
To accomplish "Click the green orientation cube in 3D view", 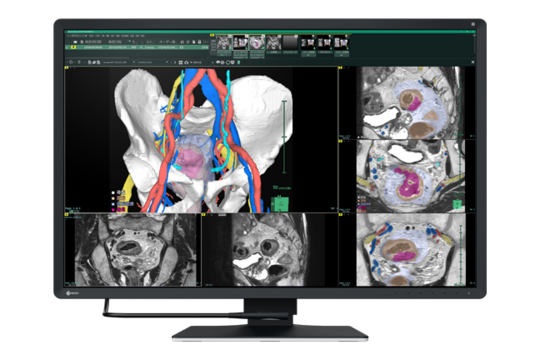I will point(280,204).
